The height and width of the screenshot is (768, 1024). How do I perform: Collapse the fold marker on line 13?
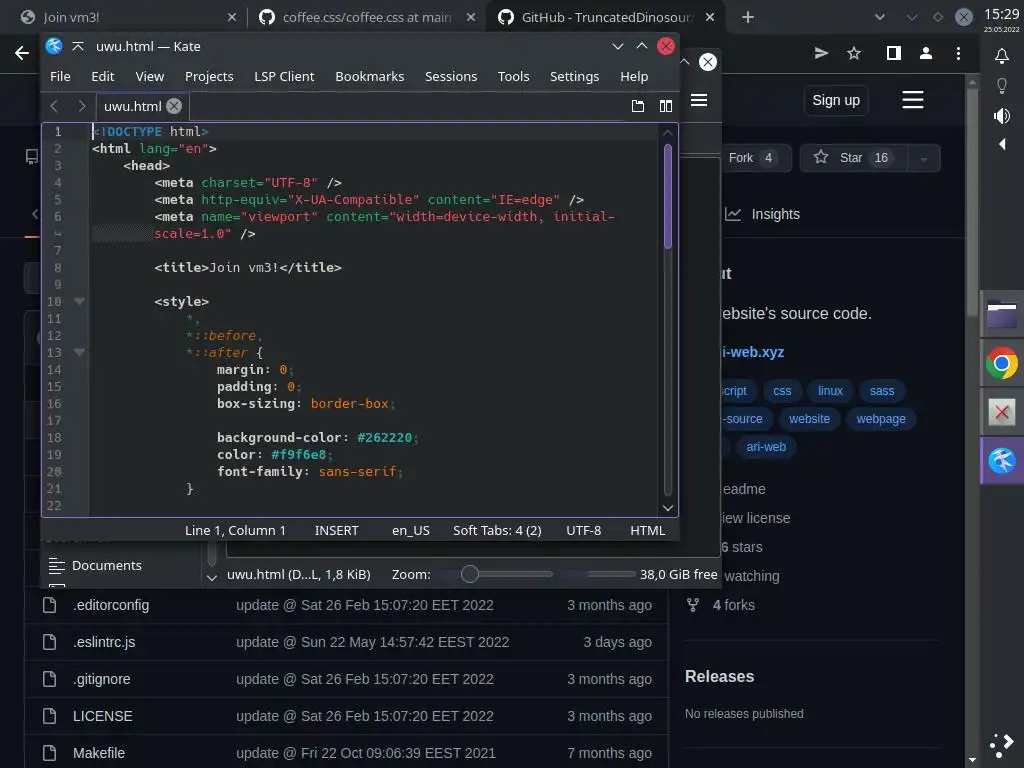pos(79,352)
